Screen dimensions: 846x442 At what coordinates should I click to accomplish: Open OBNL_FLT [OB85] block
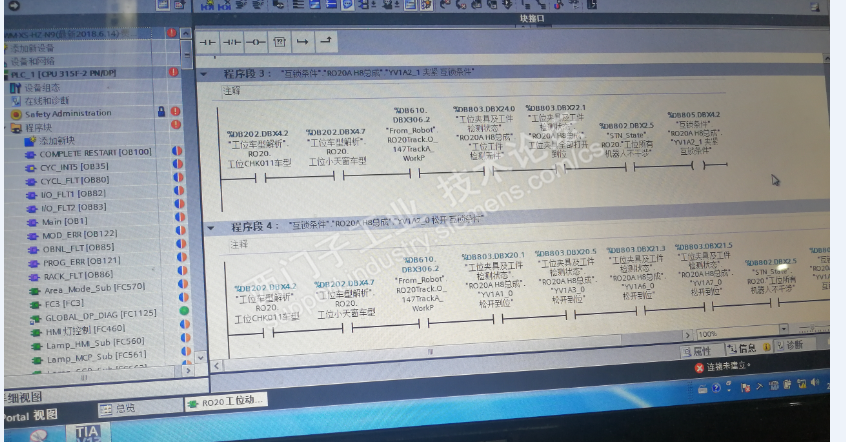(x=78, y=248)
